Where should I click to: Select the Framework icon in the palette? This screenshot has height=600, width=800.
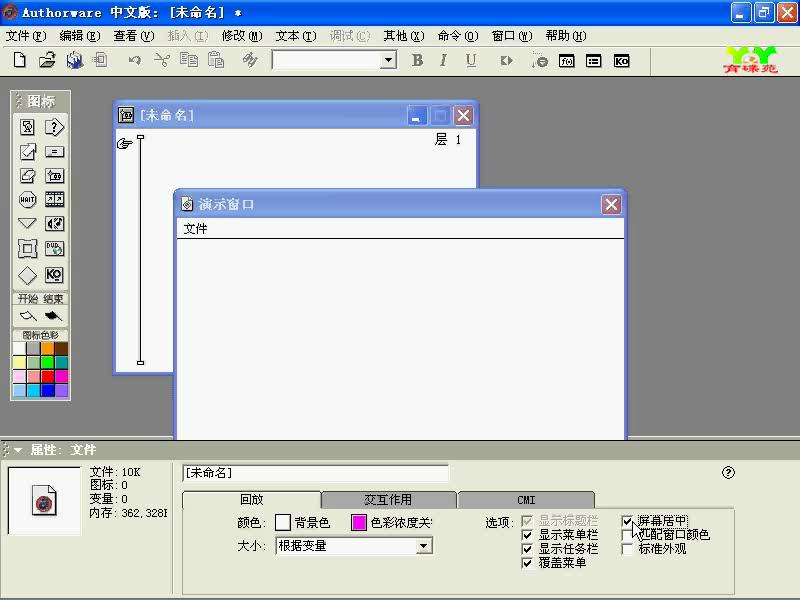click(x=28, y=249)
